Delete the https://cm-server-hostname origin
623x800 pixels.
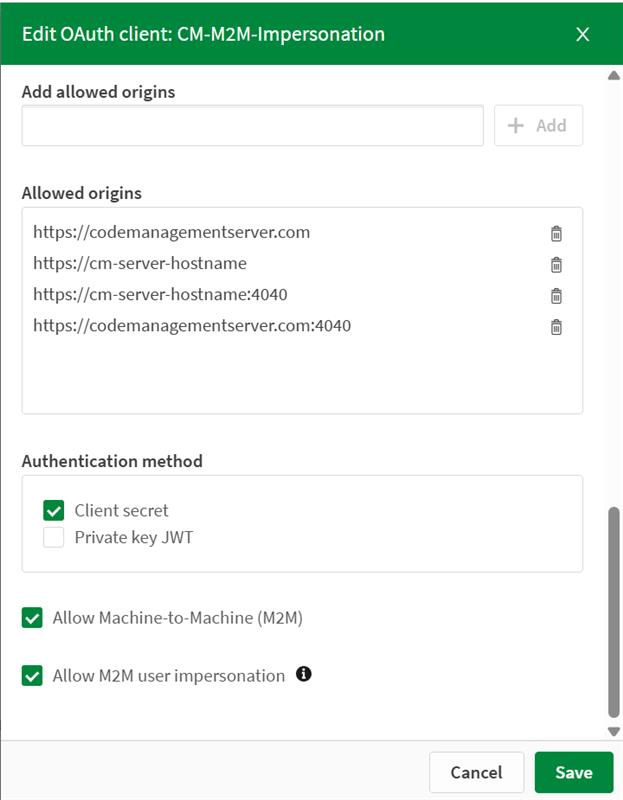(x=556, y=264)
